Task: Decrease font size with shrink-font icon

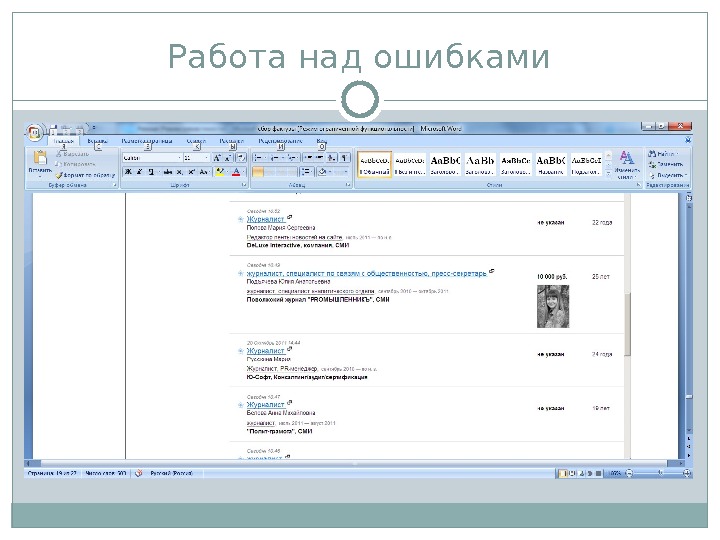Action: tap(228, 158)
